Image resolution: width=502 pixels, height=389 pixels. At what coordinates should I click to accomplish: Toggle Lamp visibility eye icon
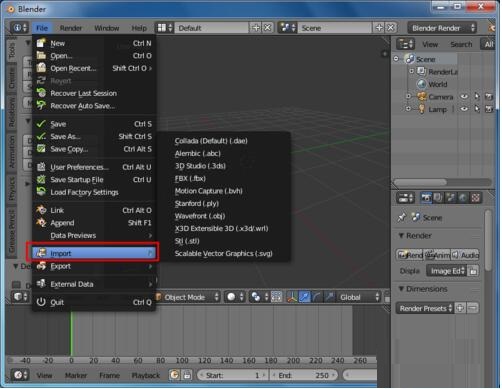click(x=464, y=109)
